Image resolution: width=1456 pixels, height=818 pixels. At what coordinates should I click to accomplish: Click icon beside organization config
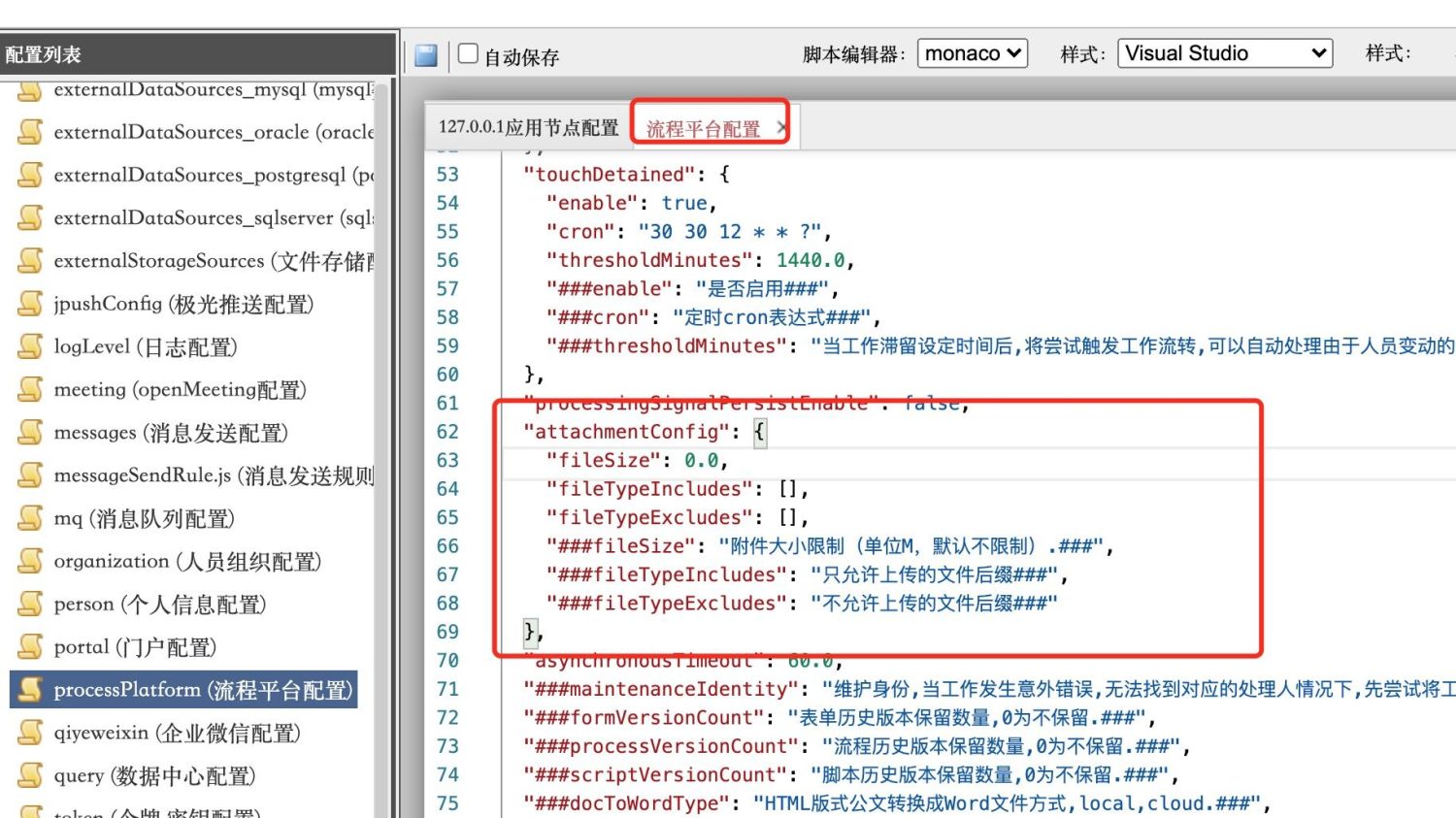[x=31, y=561]
